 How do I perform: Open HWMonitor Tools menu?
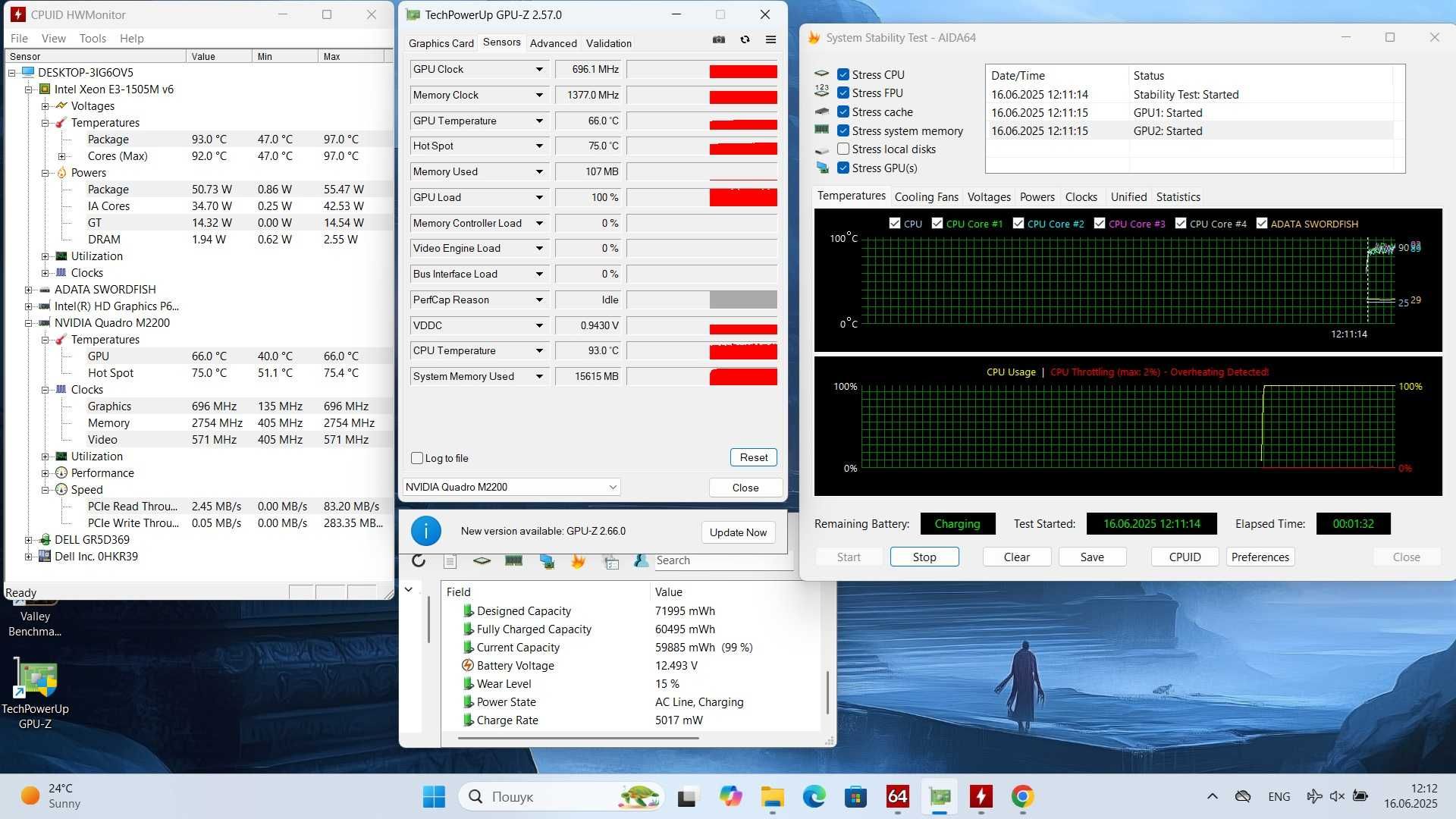pyautogui.click(x=93, y=38)
